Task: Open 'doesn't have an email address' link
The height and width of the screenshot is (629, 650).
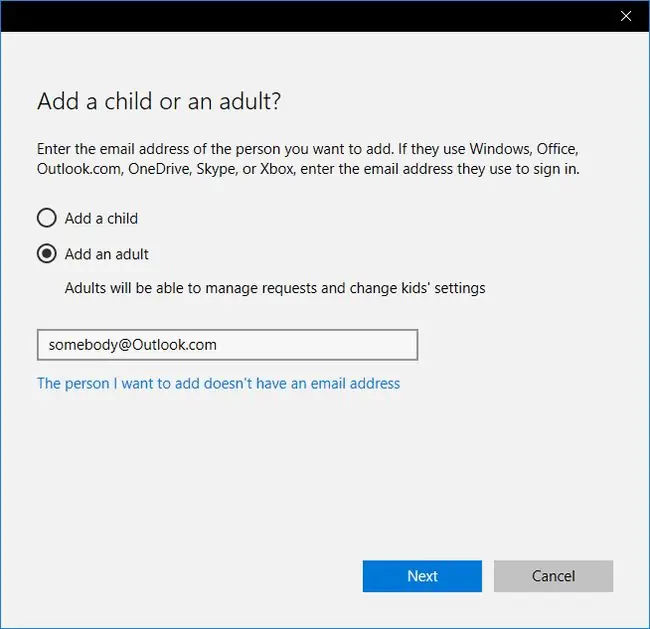Action: pos(218,384)
